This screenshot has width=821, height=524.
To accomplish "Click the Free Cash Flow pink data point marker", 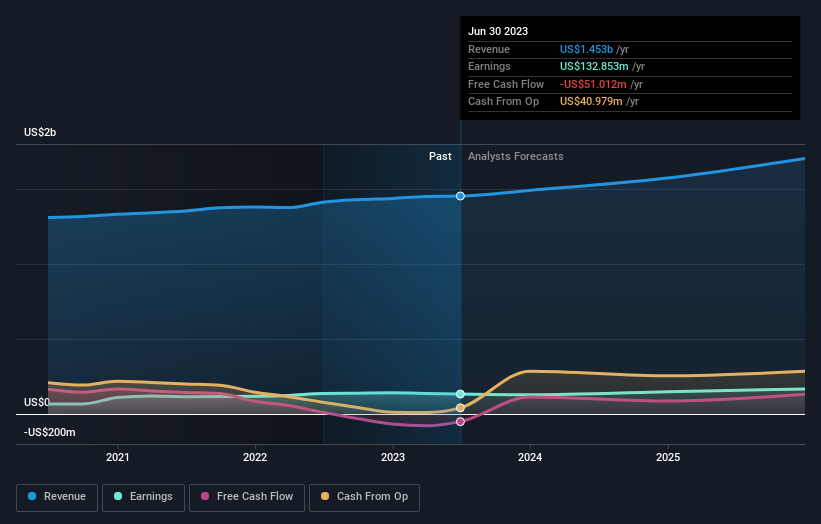I will click(460, 421).
